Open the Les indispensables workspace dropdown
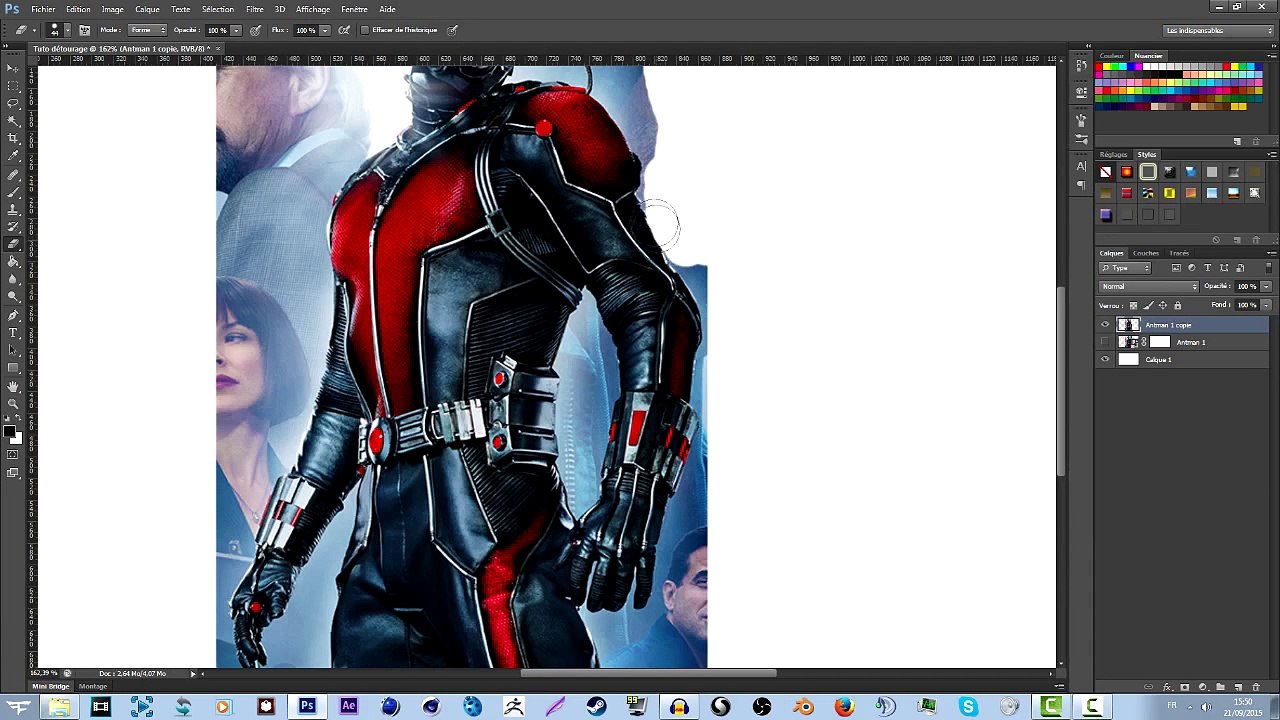Screen dimensions: 1280x720 [x=1218, y=30]
